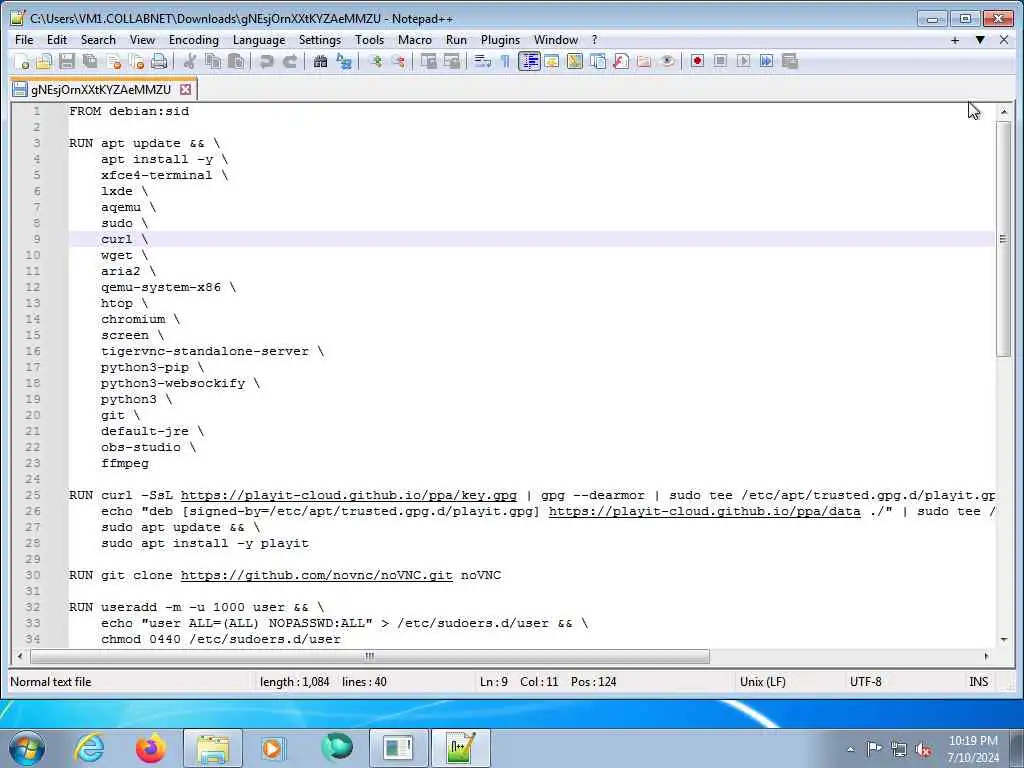Open the Language menu

point(259,40)
